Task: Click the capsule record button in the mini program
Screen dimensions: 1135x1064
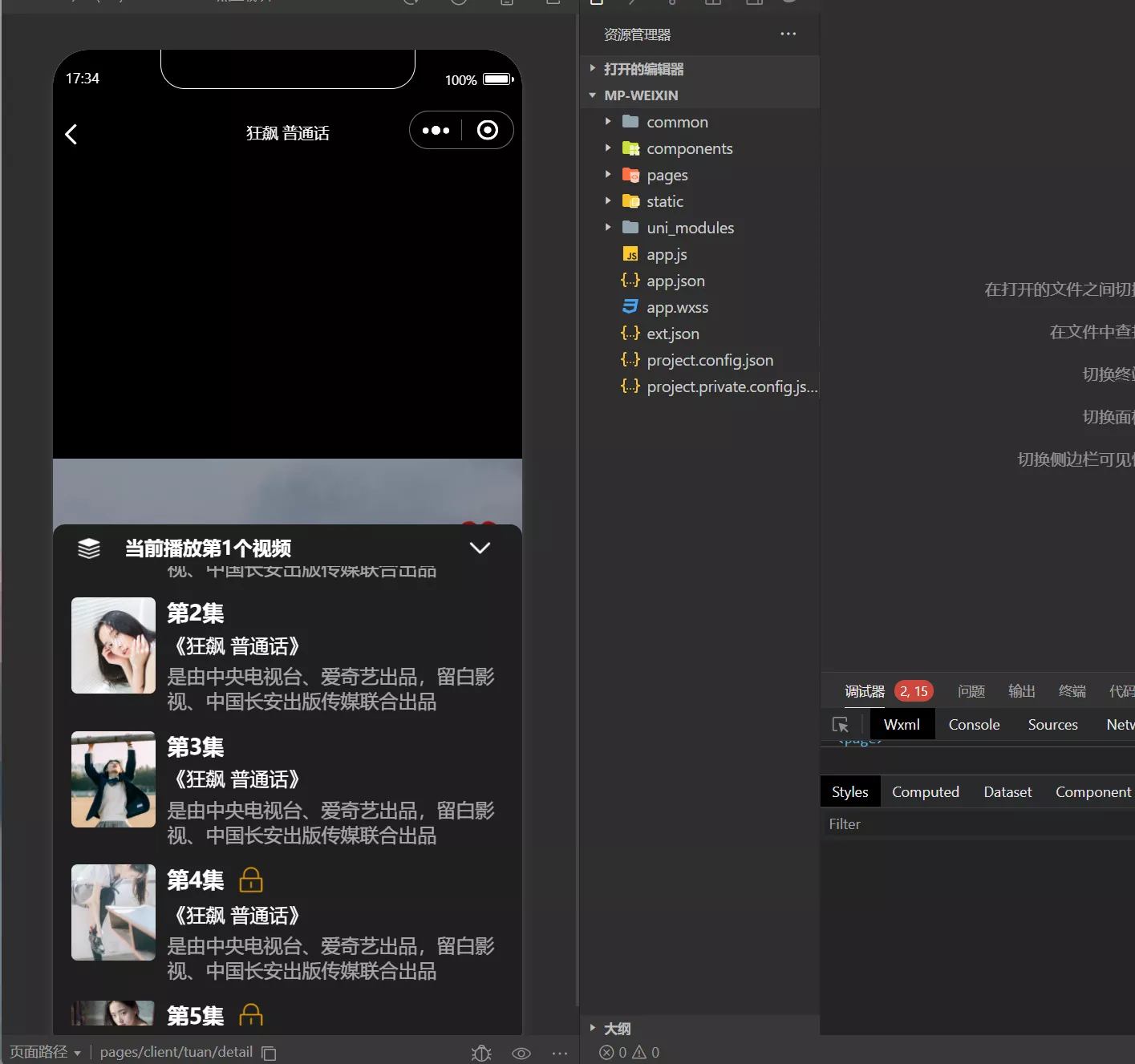Action: pos(487,130)
